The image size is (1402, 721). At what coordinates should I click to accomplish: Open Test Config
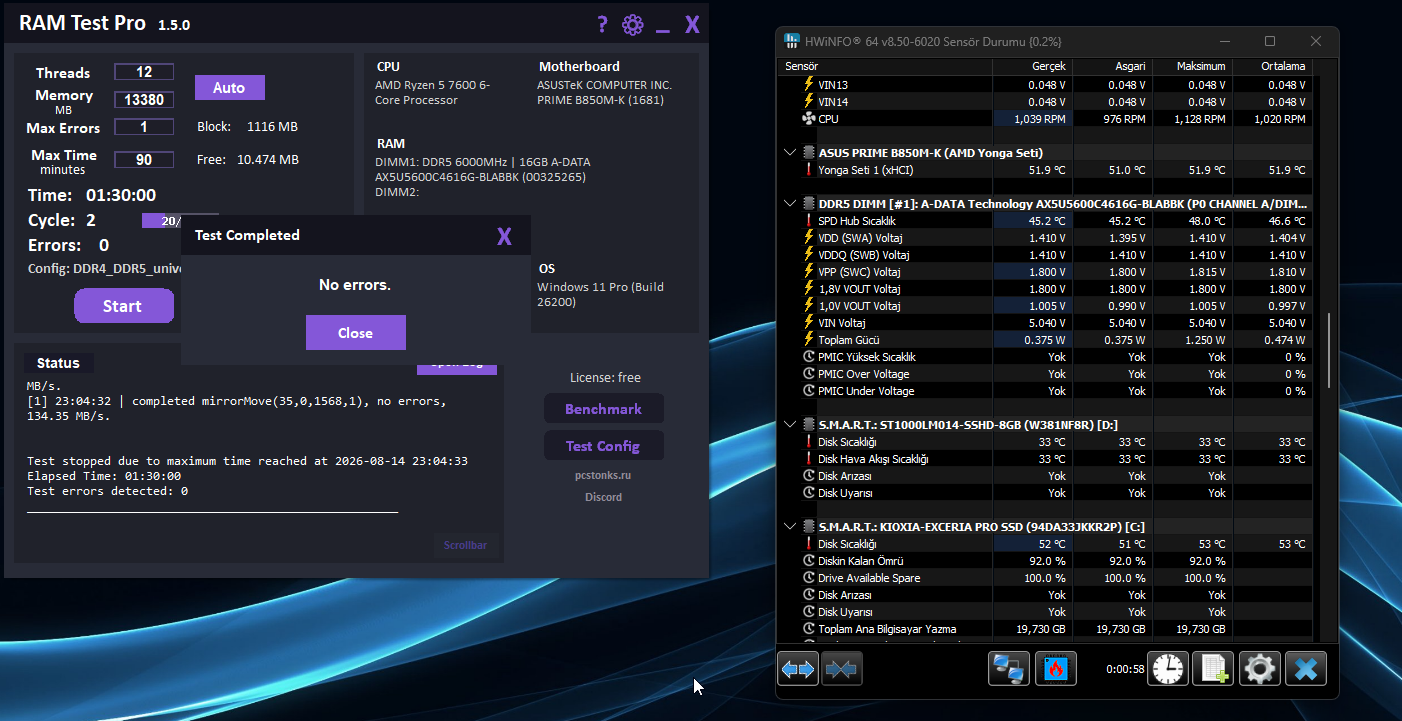[x=603, y=446]
